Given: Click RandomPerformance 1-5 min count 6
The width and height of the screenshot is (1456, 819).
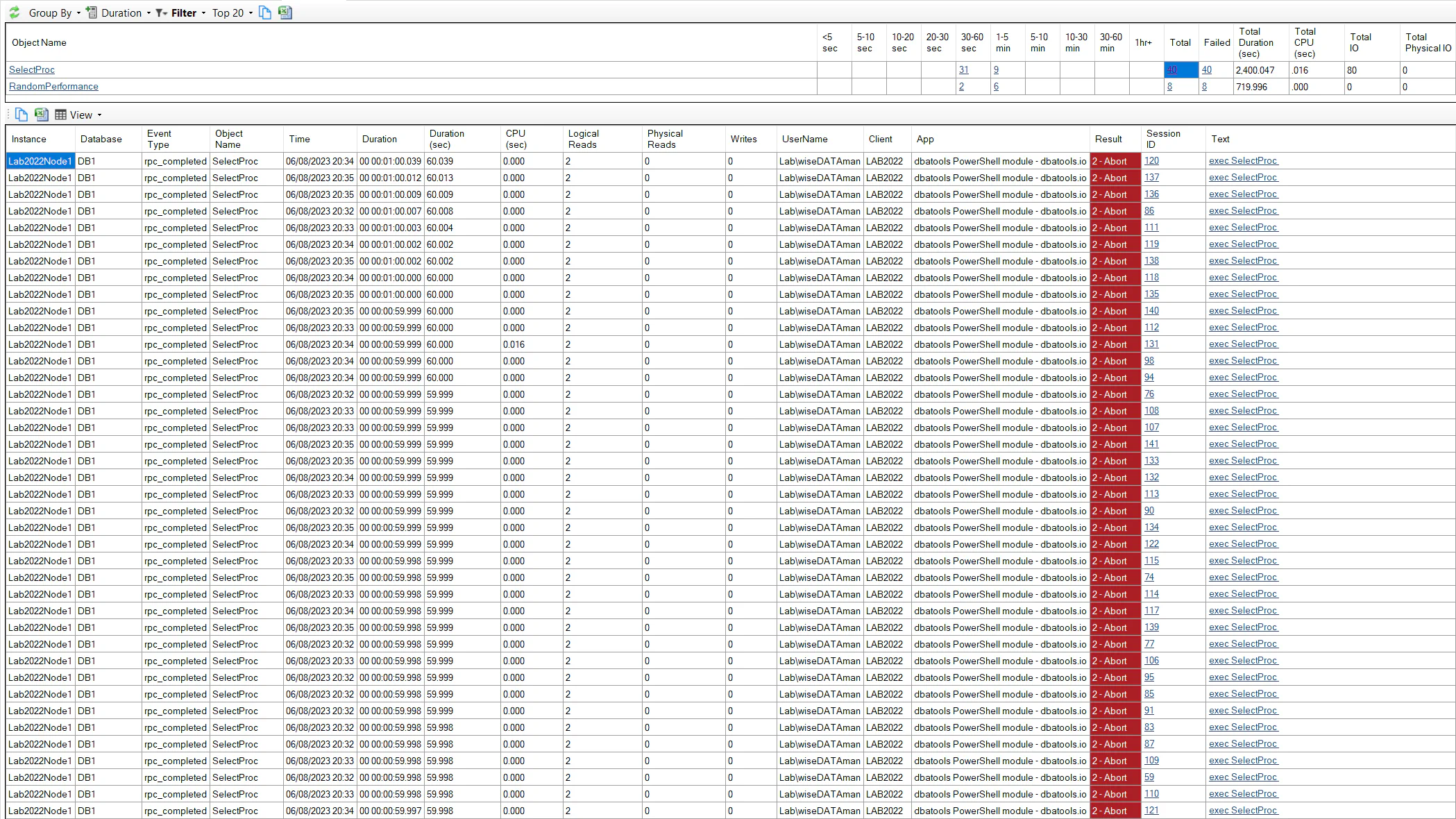Looking at the screenshot, I should pos(996,86).
